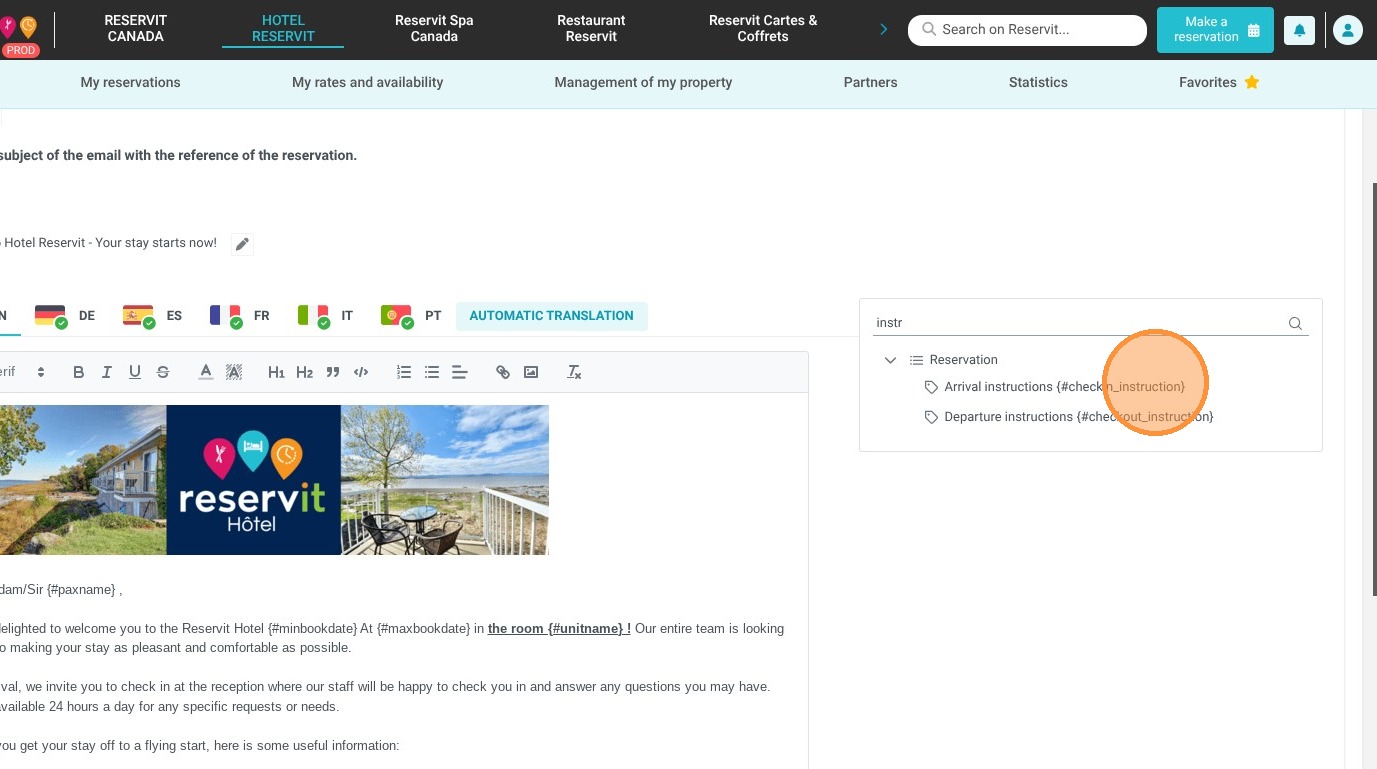
Task: Open Management of my property menu
Action: click(x=643, y=83)
